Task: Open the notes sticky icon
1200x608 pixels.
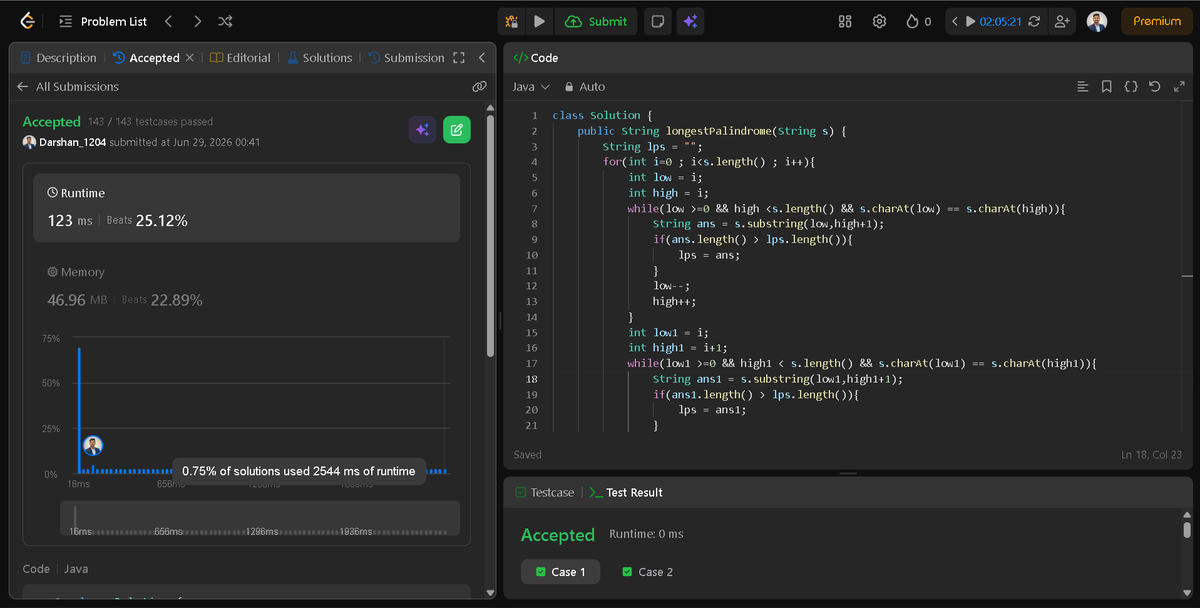Action: (x=657, y=21)
